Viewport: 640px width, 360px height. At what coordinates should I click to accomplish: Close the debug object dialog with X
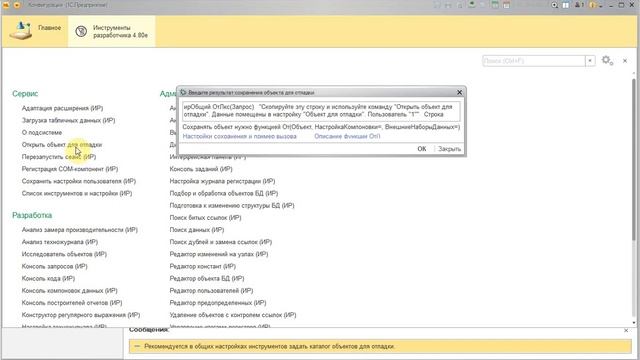pyautogui.click(x=459, y=93)
